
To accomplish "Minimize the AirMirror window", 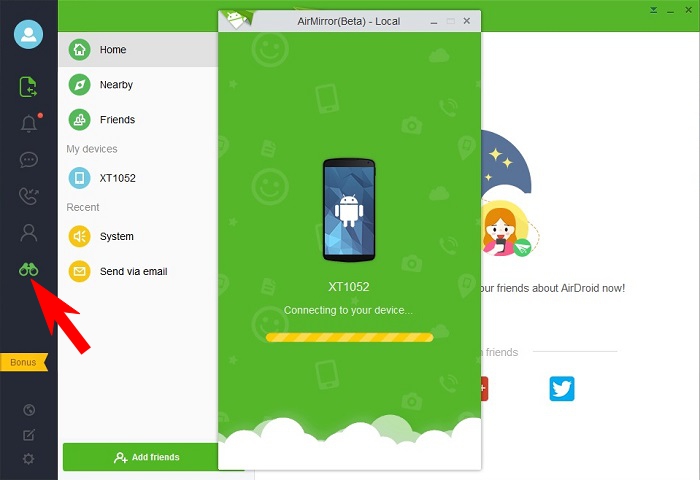I will click(x=433, y=21).
